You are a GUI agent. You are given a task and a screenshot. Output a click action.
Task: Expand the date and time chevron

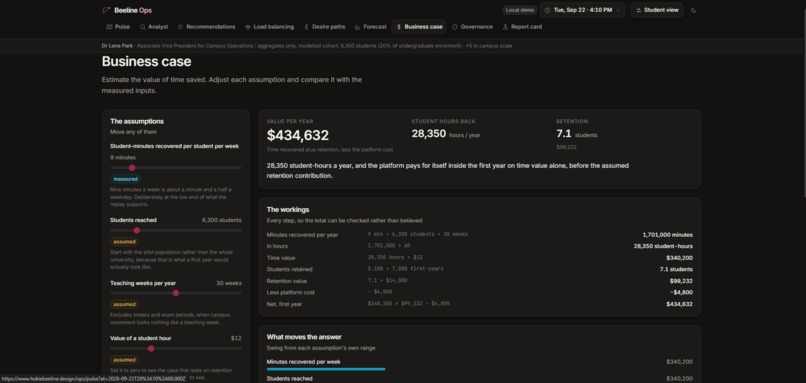[618, 10]
